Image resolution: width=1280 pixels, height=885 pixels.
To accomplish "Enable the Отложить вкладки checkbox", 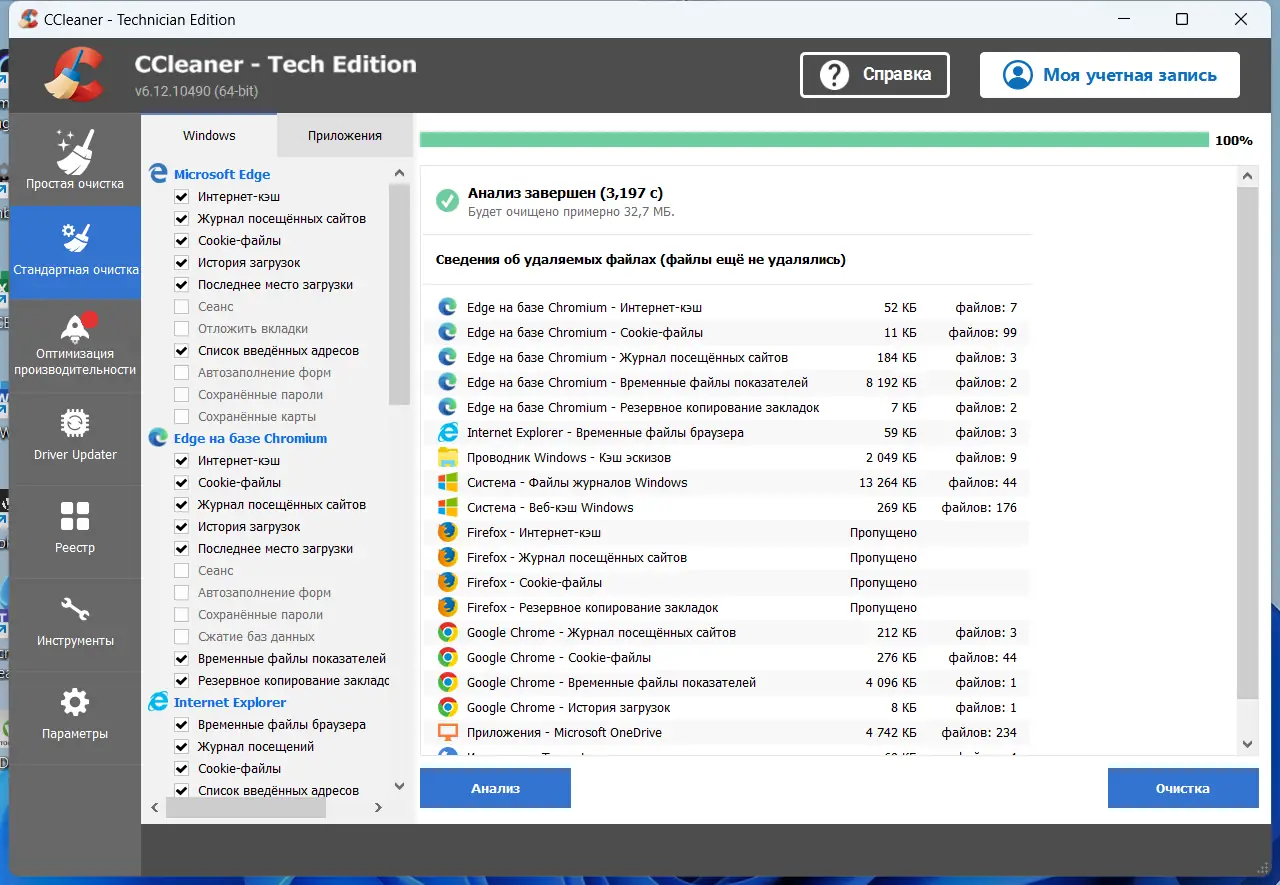I will click(181, 329).
